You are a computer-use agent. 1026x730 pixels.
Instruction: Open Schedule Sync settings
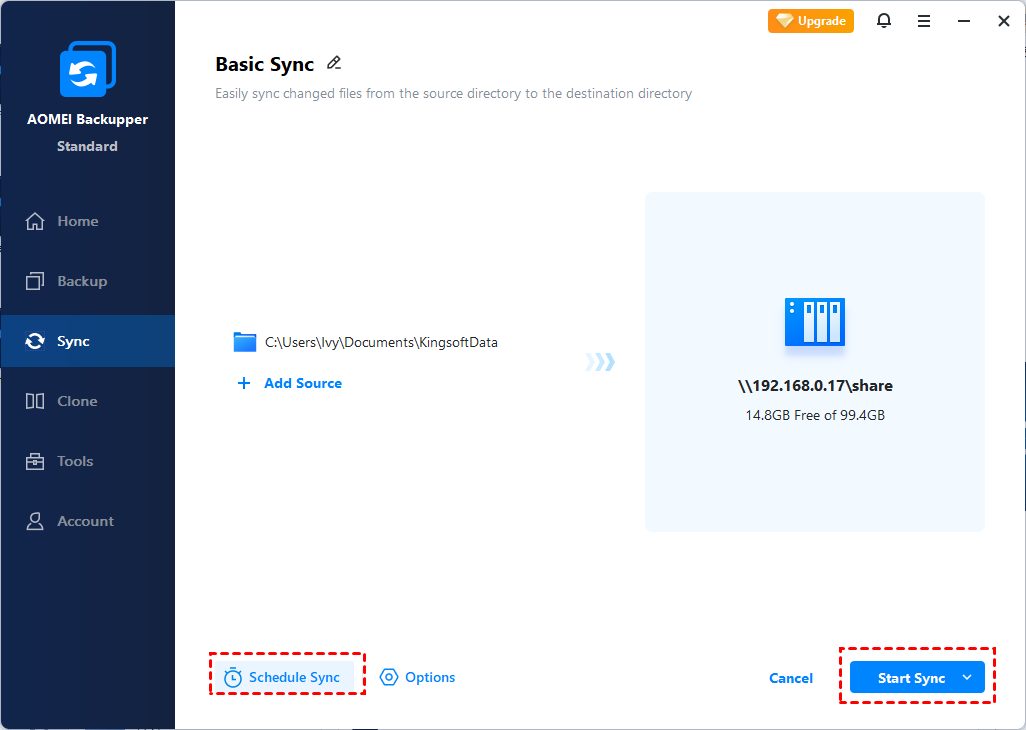(285, 677)
